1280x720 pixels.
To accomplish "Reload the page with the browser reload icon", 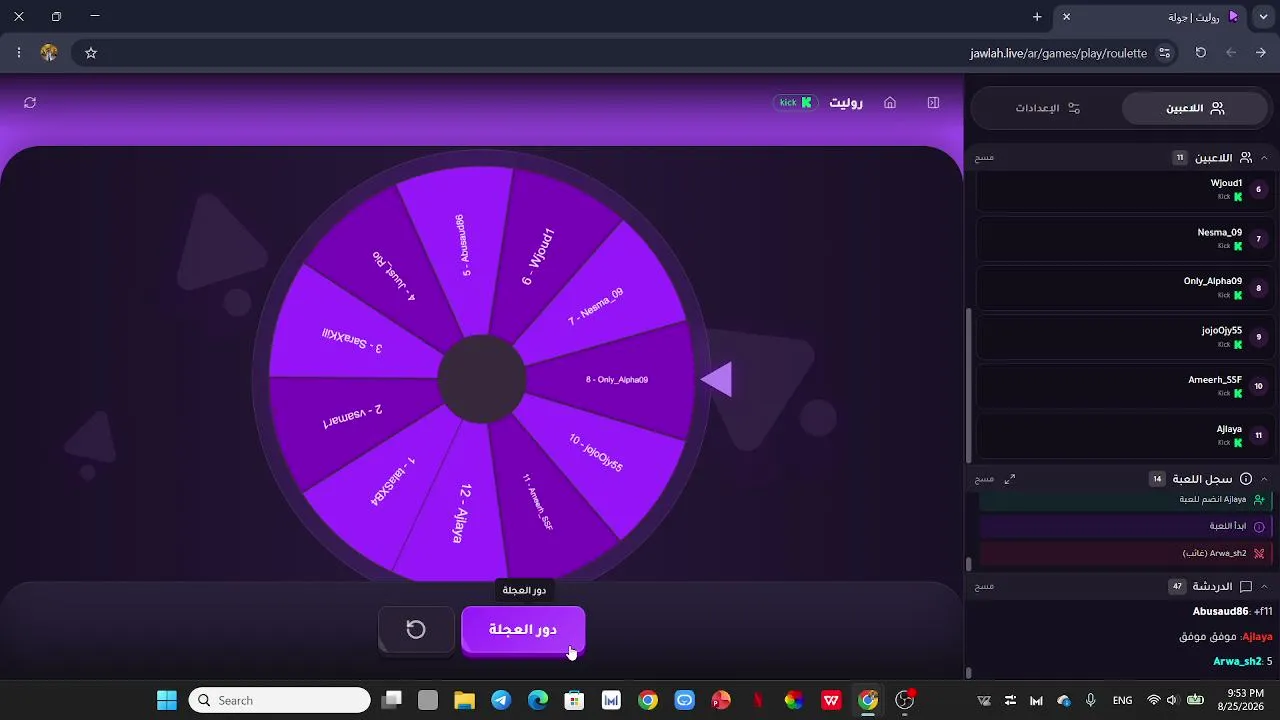I will (1201, 53).
